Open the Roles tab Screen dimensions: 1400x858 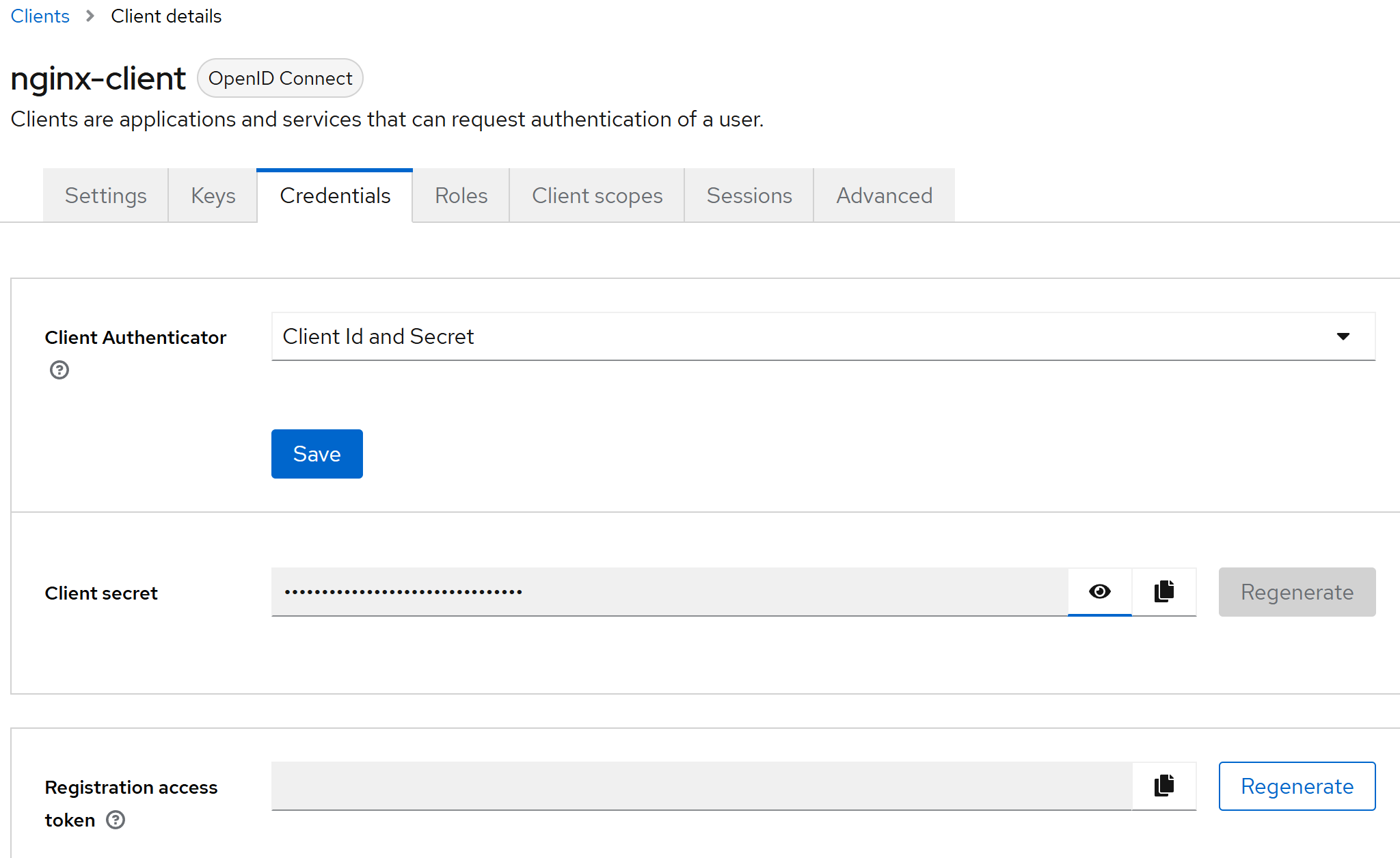[x=461, y=196]
